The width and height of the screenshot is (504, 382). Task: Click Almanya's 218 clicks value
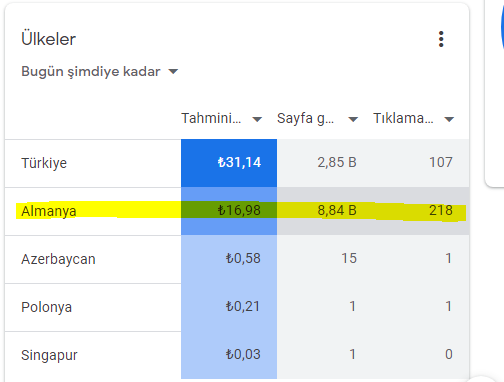click(441, 211)
